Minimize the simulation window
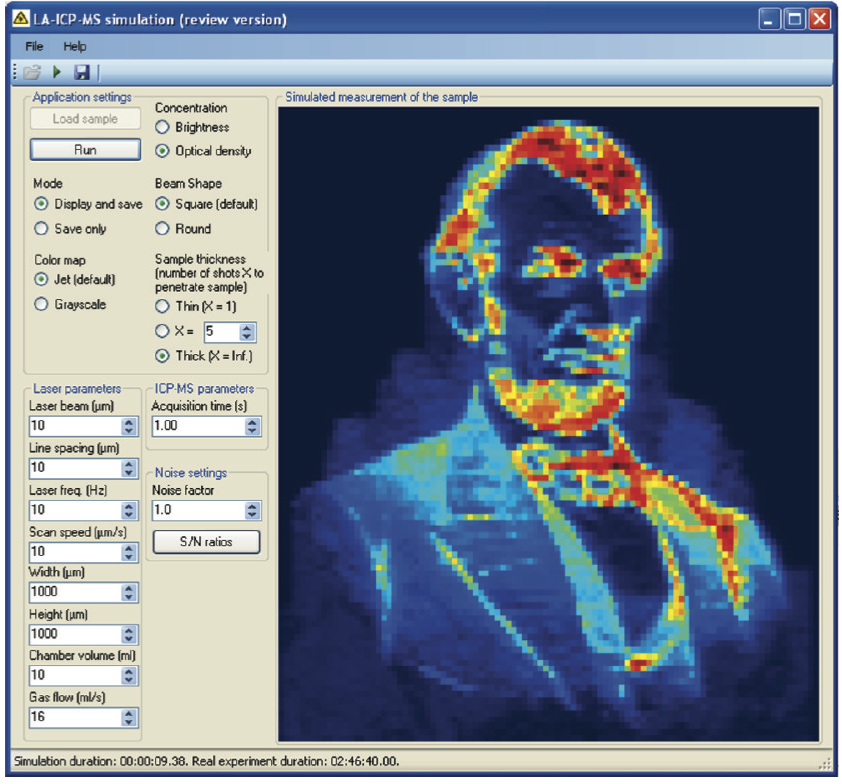 [x=770, y=19]
